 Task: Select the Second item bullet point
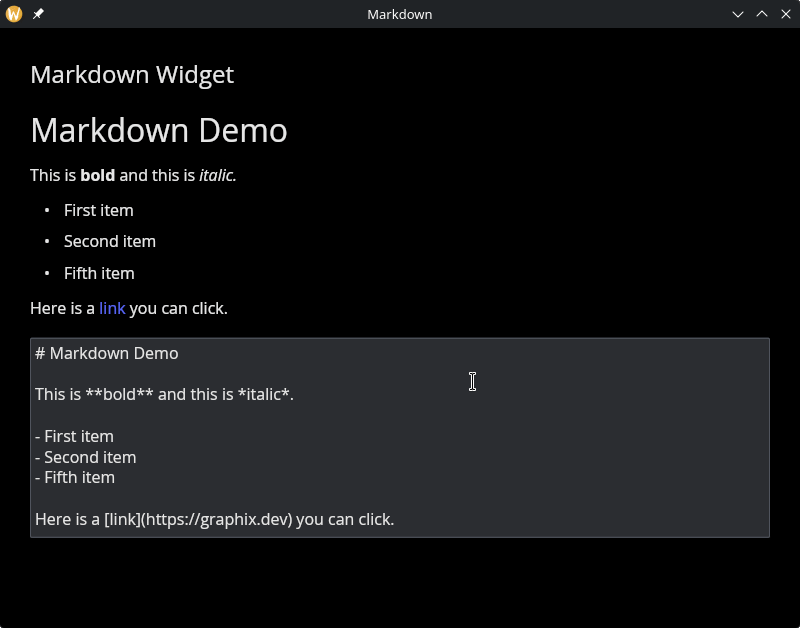(x=110, y=241)
